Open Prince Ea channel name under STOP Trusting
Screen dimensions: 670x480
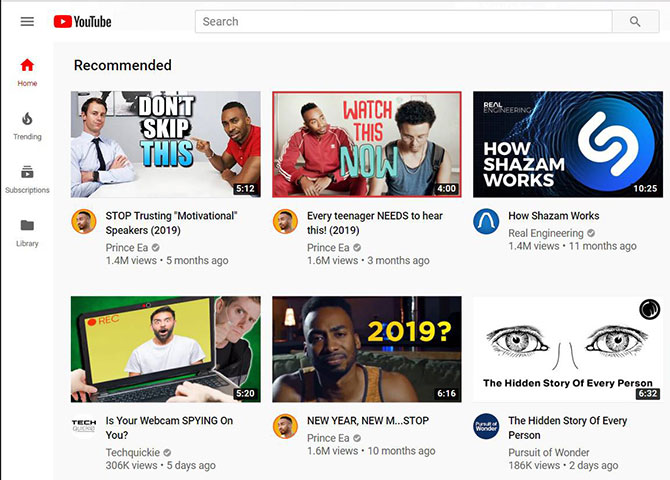127,247
